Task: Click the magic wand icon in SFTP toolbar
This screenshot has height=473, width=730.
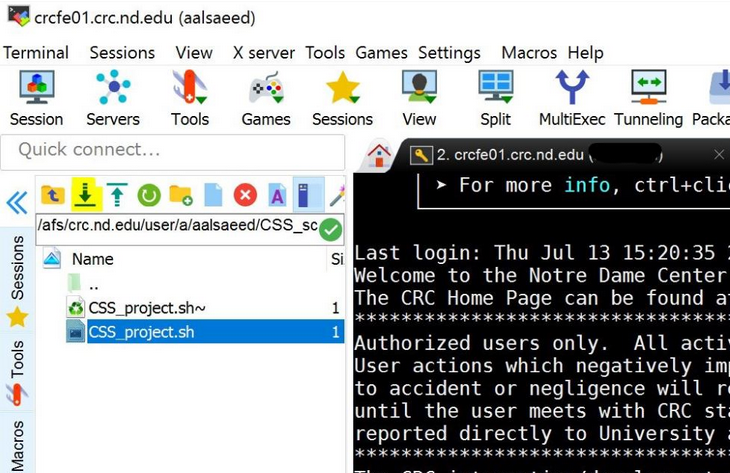Action: [x=338, y=195]
